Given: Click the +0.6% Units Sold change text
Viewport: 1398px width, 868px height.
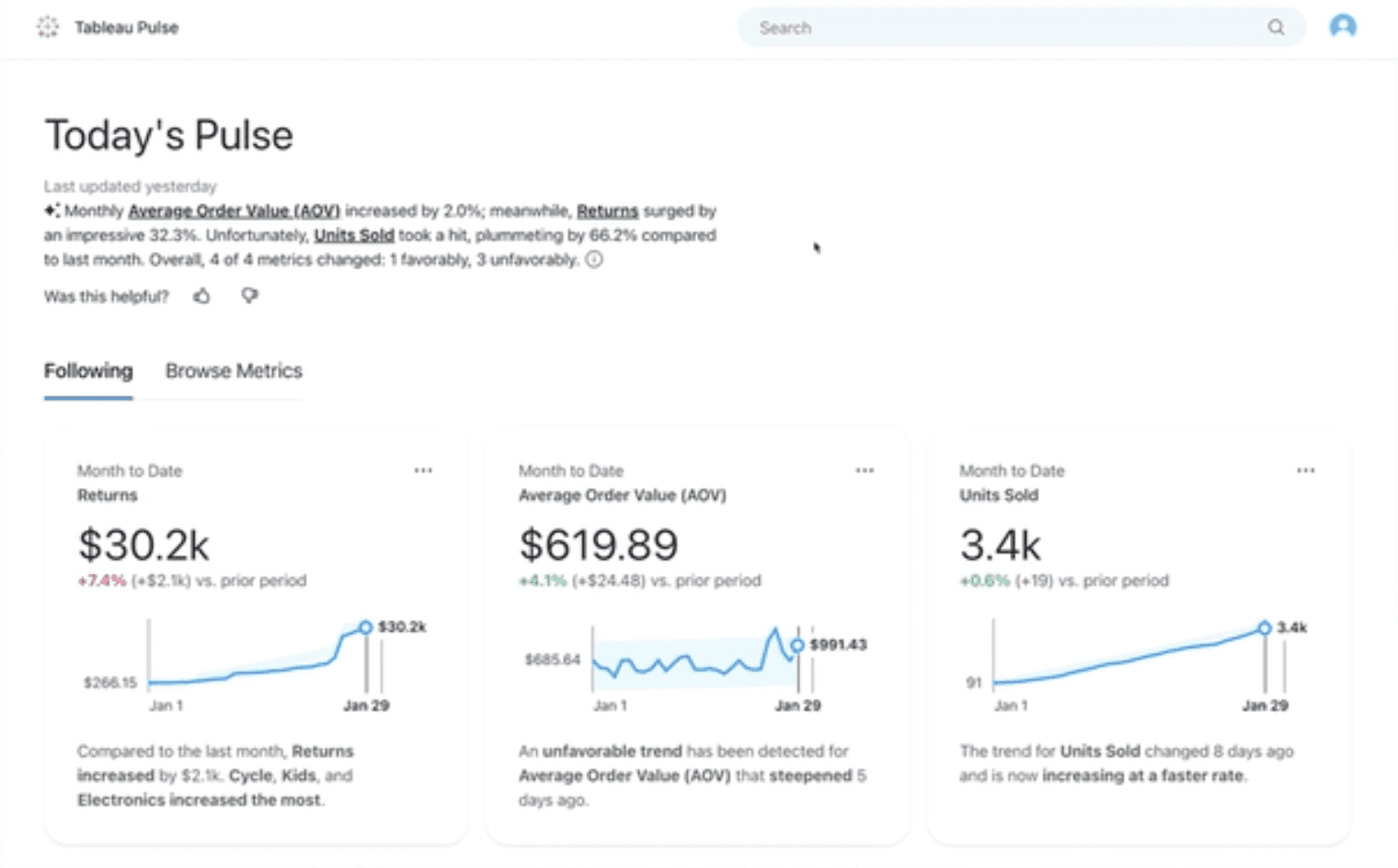Looking at the screenshot, I should point(985,581).
